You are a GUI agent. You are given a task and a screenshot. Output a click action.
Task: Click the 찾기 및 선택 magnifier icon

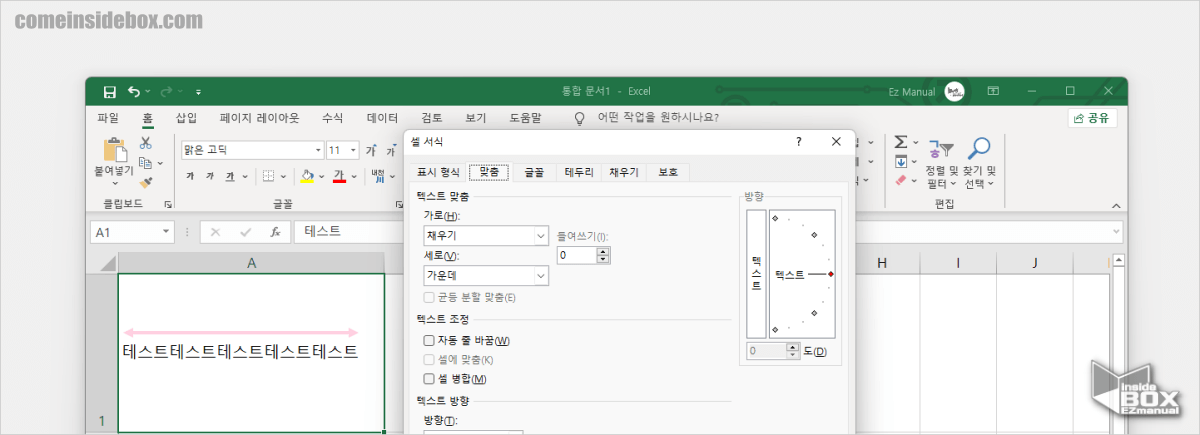pos(979,149)
